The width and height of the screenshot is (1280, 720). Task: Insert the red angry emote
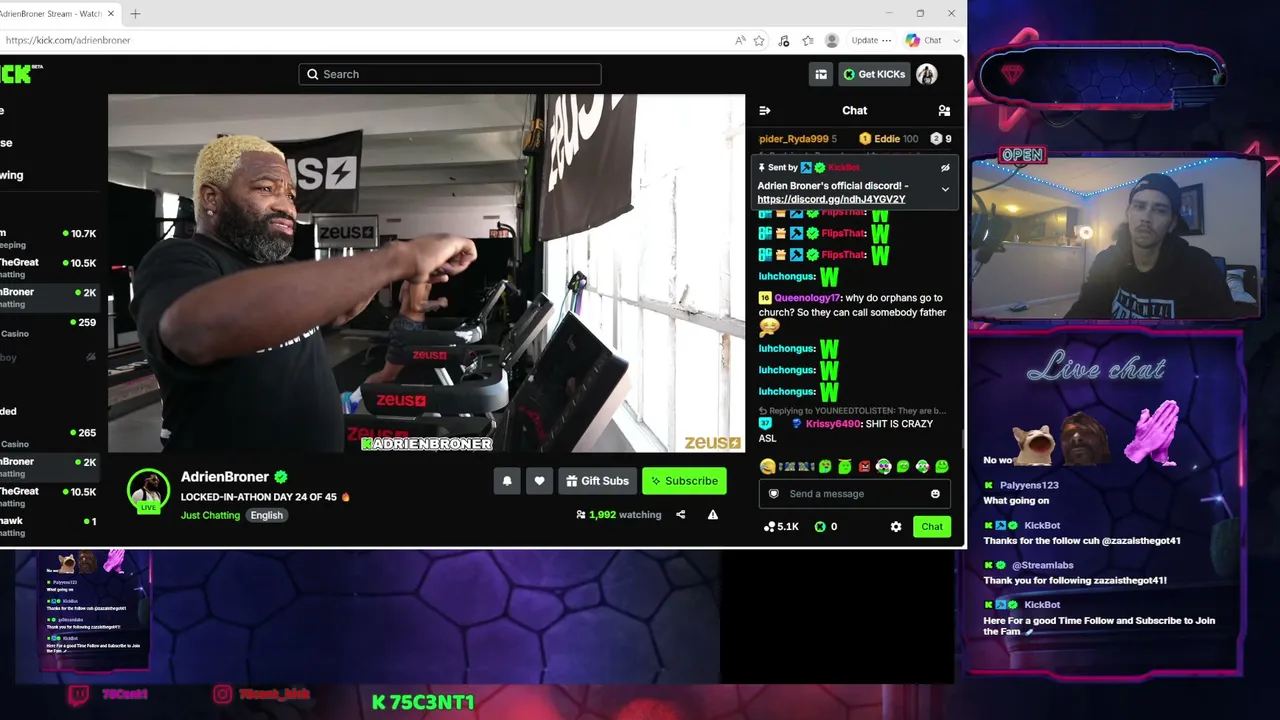click(864, 466)
